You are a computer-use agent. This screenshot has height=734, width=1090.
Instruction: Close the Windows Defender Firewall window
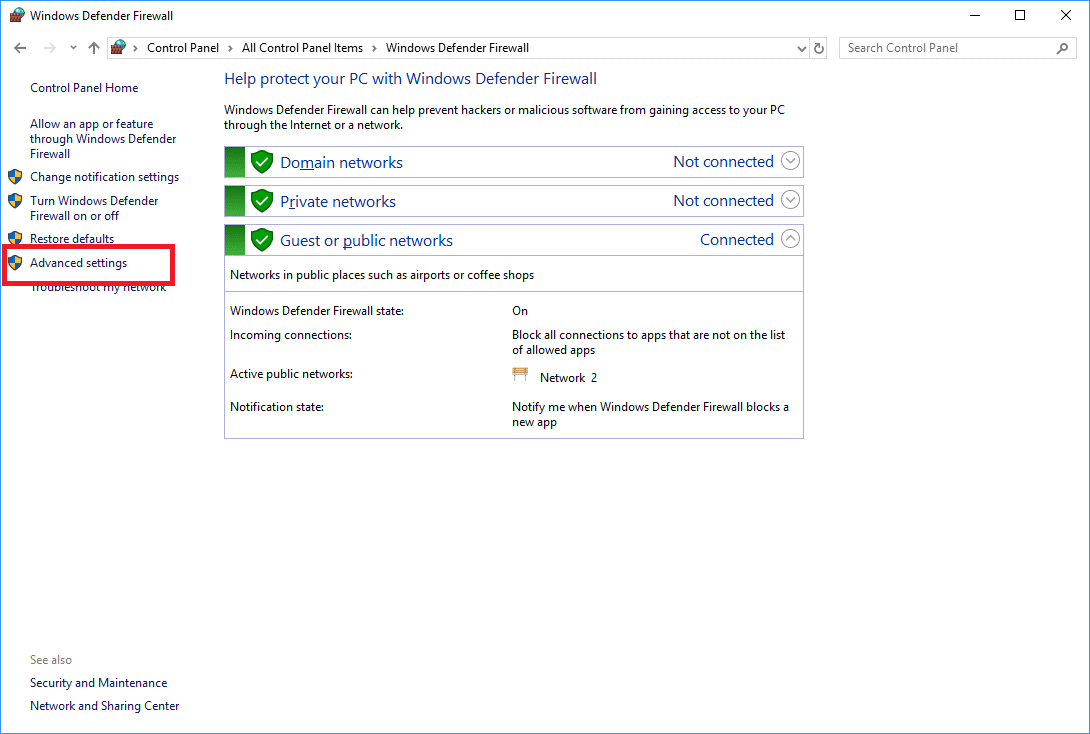[x=1066, y=15]
